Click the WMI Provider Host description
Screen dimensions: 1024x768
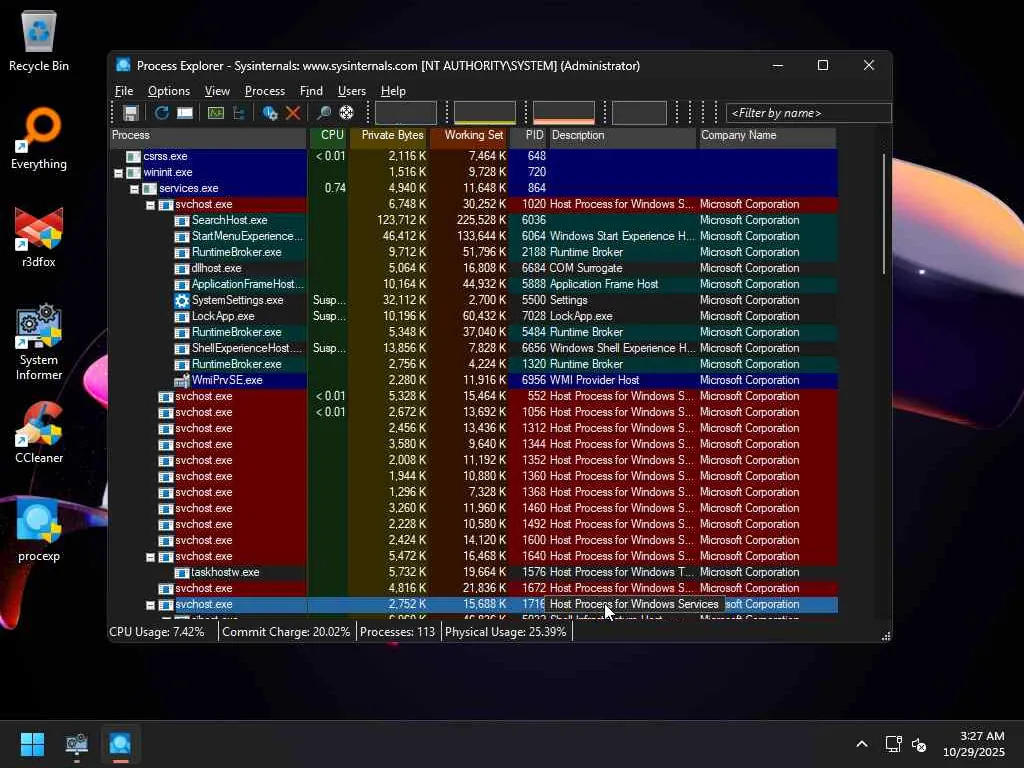pyautogui.click(x=594, y=380)
